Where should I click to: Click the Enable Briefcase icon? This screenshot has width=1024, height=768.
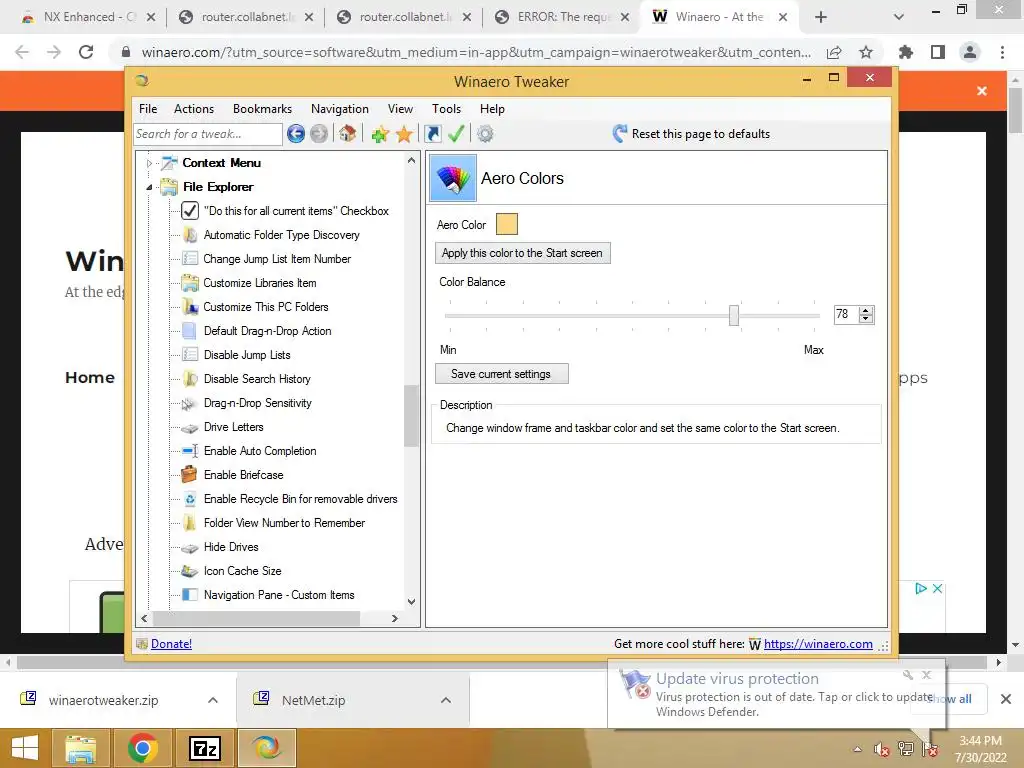pyautogui.click(x=189, y=475)
